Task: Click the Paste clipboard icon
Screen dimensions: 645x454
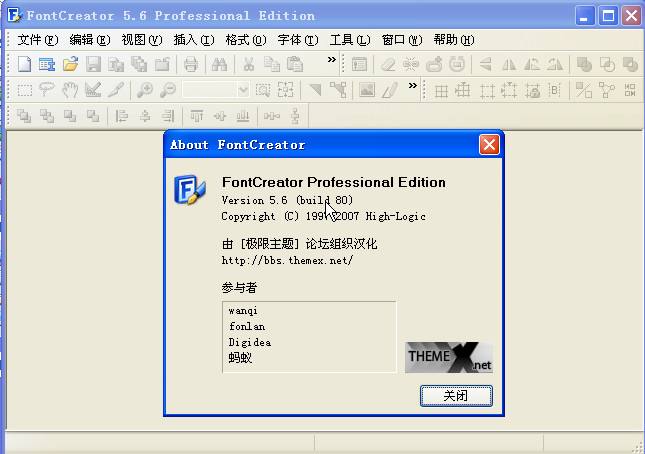Action: coord(295,64)
